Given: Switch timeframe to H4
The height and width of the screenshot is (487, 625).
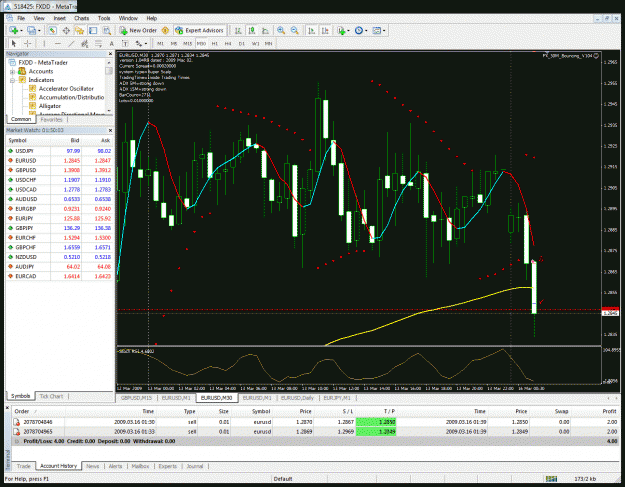Looking at the screenshot, I should [228, 43].
